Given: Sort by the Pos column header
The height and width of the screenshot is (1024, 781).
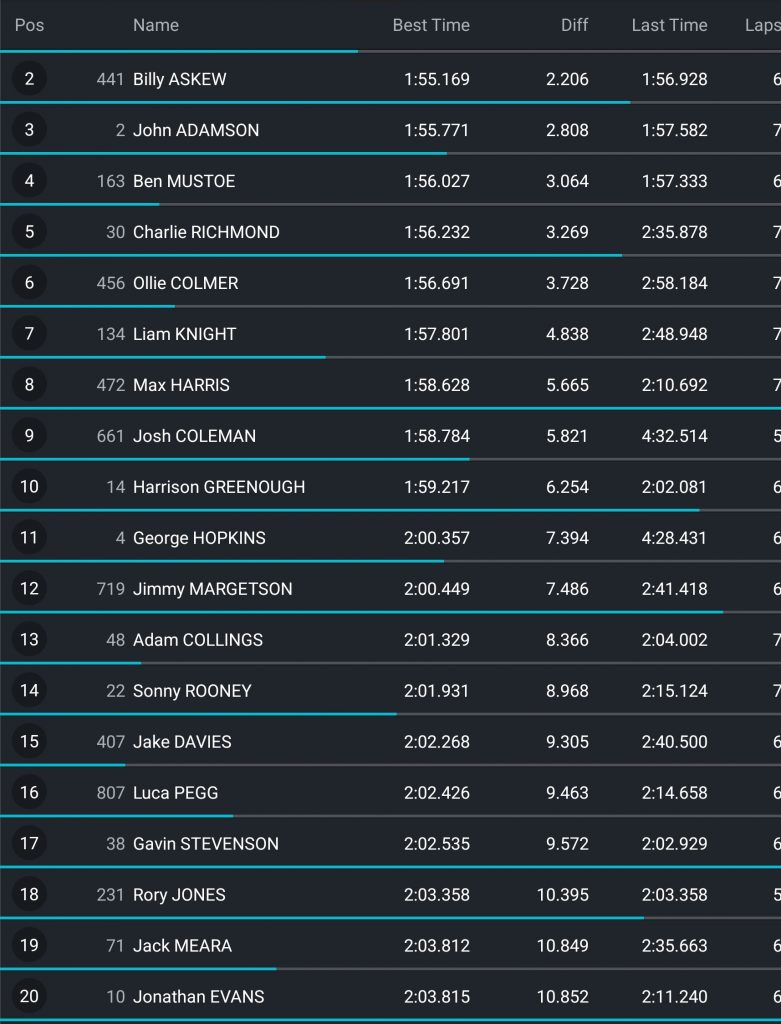Looking at the screenshot, I should pos(29,25).
